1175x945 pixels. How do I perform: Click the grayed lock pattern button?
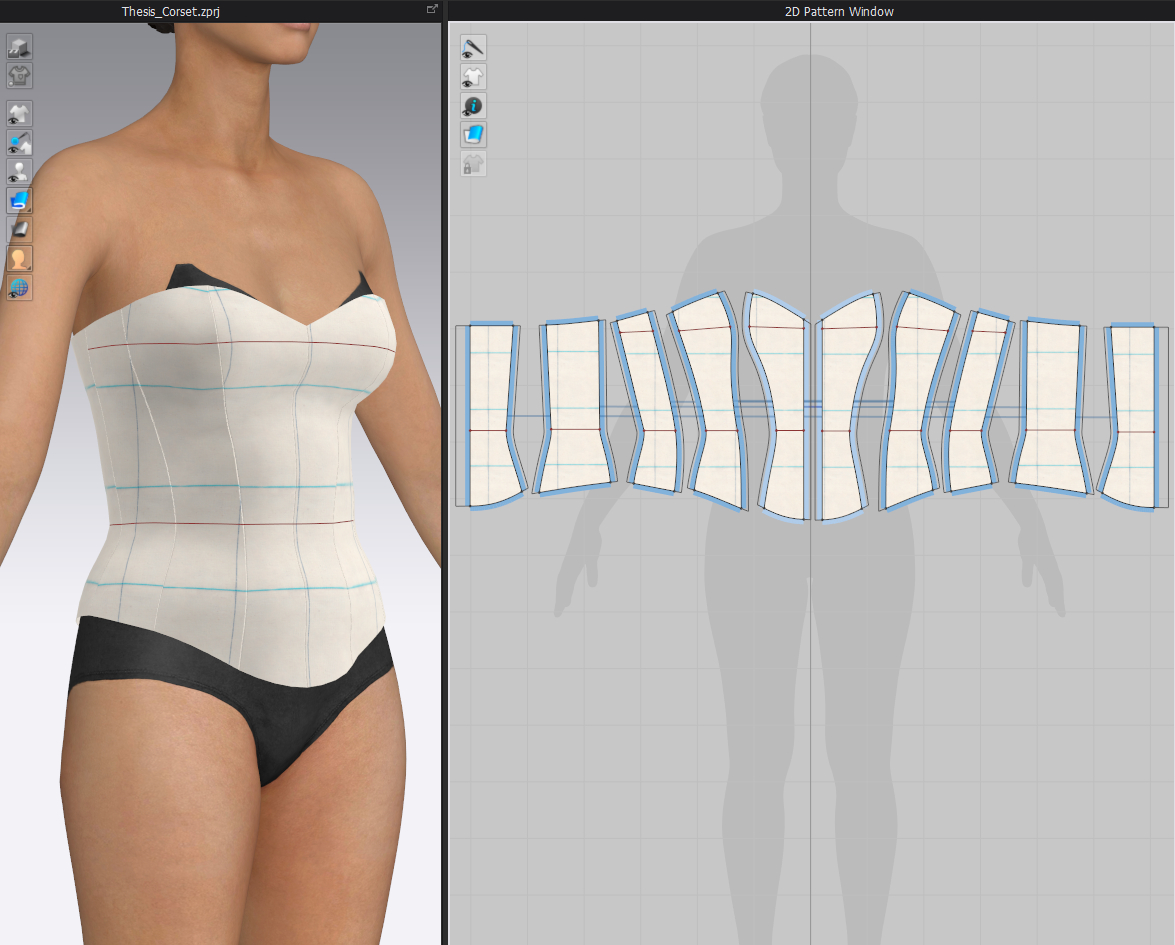tap(473, 163)
